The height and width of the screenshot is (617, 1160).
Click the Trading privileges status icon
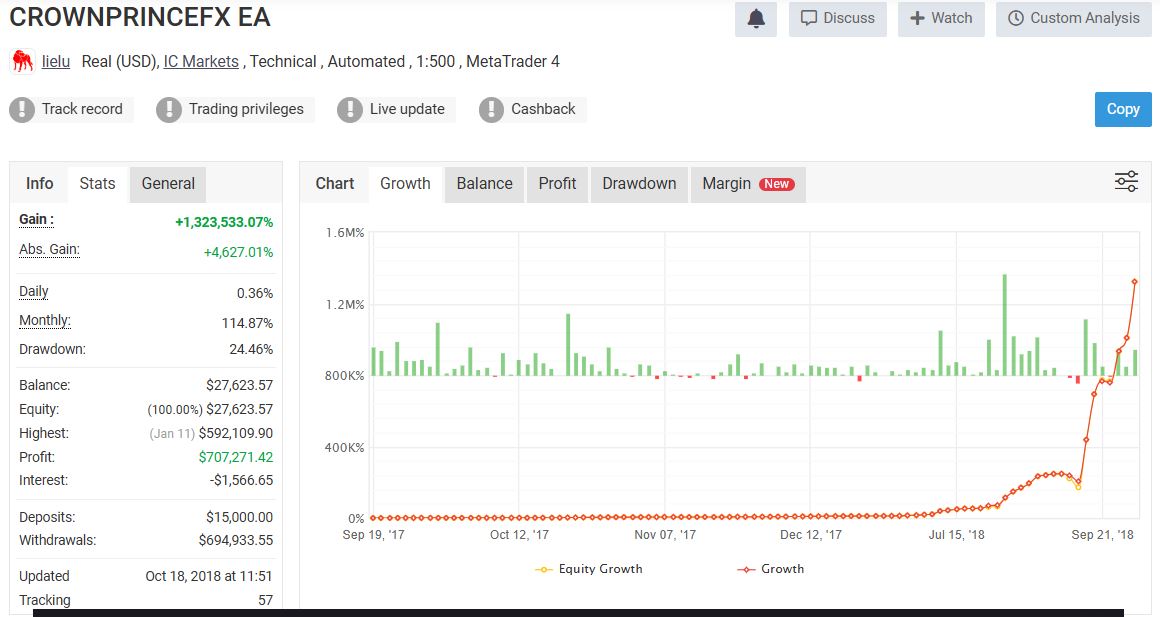169,109
